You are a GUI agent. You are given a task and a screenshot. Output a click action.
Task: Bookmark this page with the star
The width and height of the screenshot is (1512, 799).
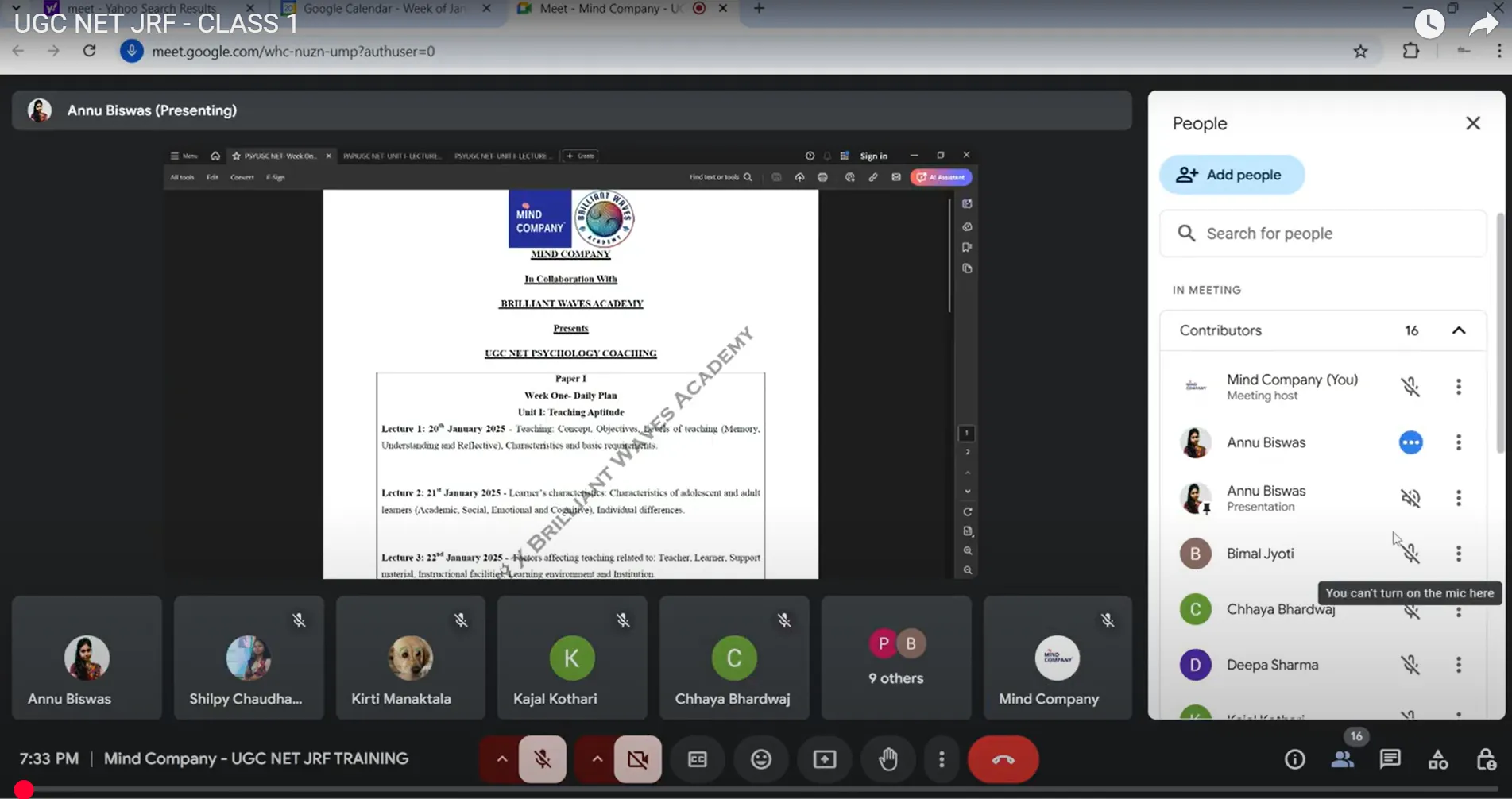[x=1360, y=52]
